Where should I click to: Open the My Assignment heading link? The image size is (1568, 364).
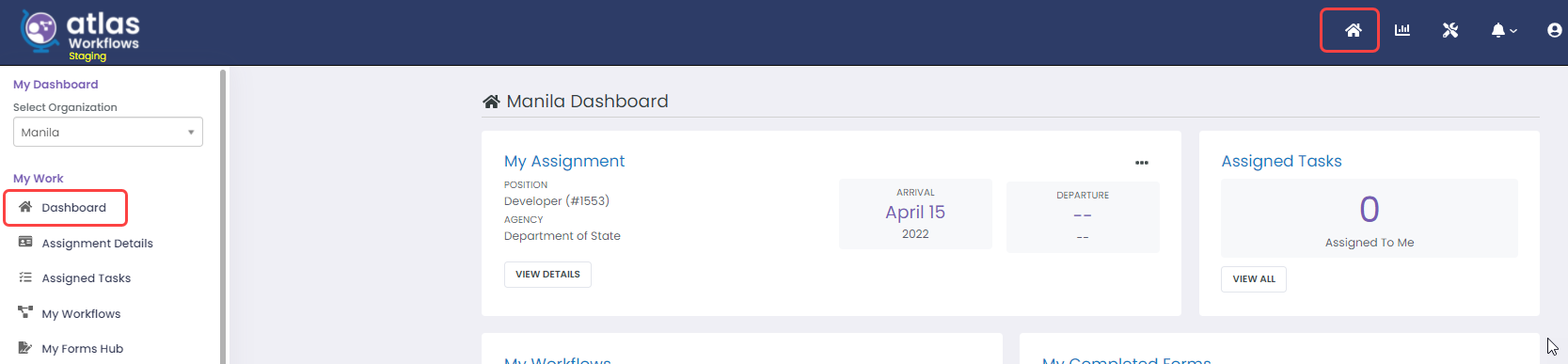(x=564, y=161)
